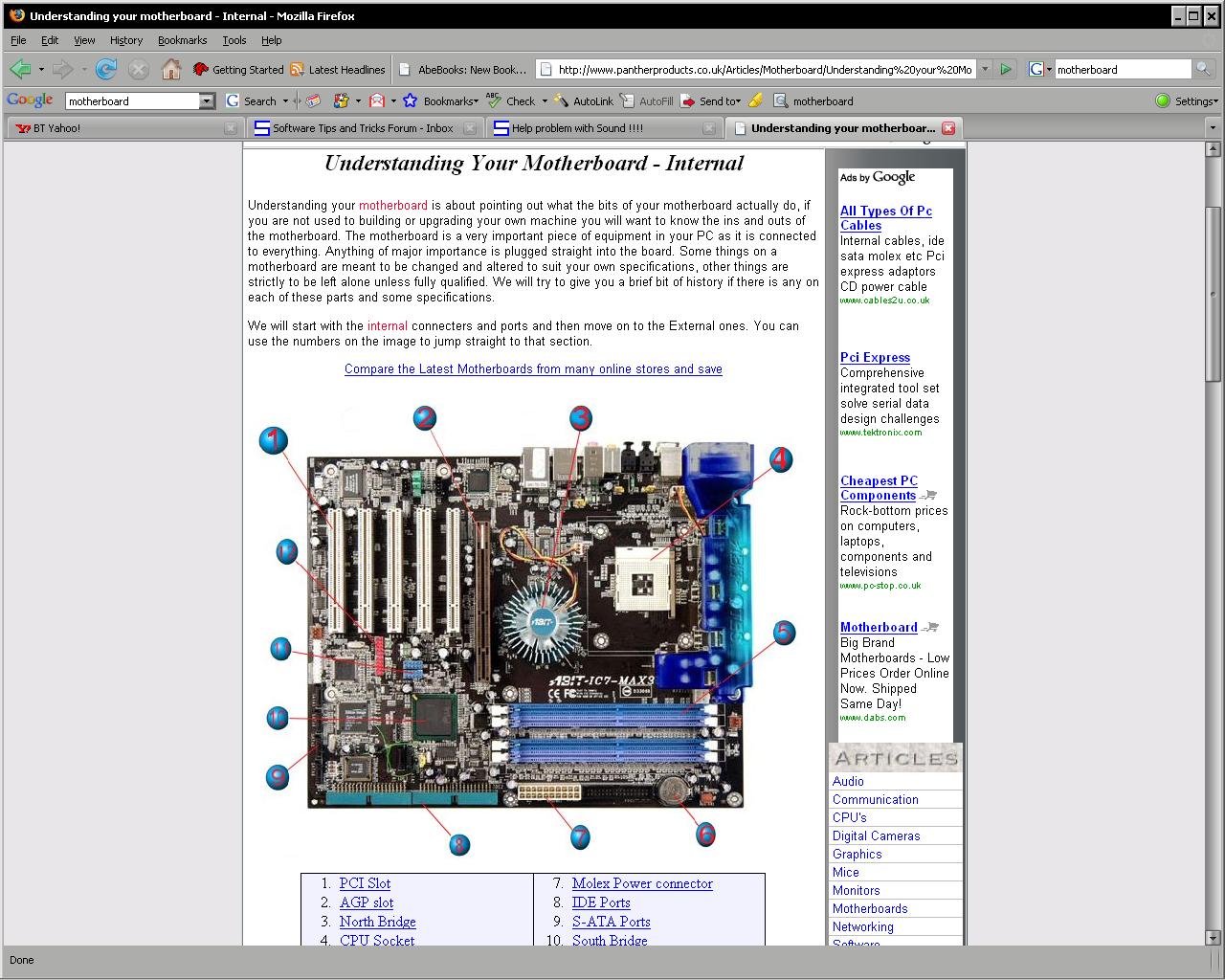Click the Stop loading button
The image size is (1225, 980).
pyautogui.click(x=139, y=69)
